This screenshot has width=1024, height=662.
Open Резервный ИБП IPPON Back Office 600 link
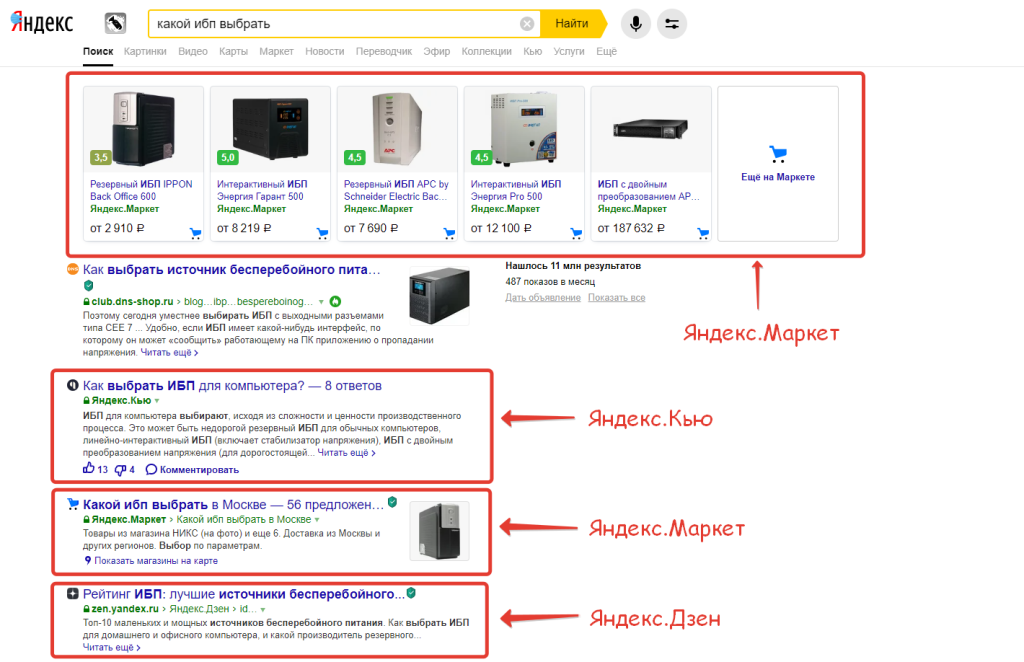pos(141,190)
